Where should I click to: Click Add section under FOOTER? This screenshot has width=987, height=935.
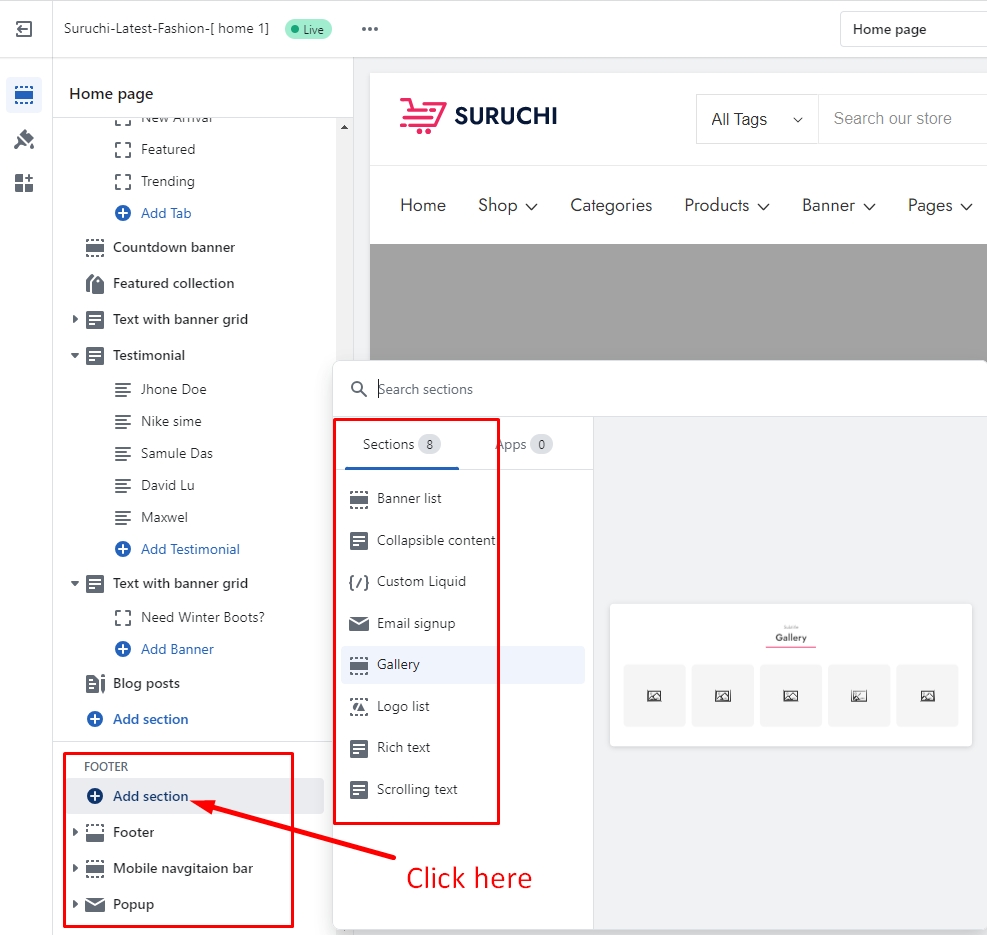(x=150, y=796)
